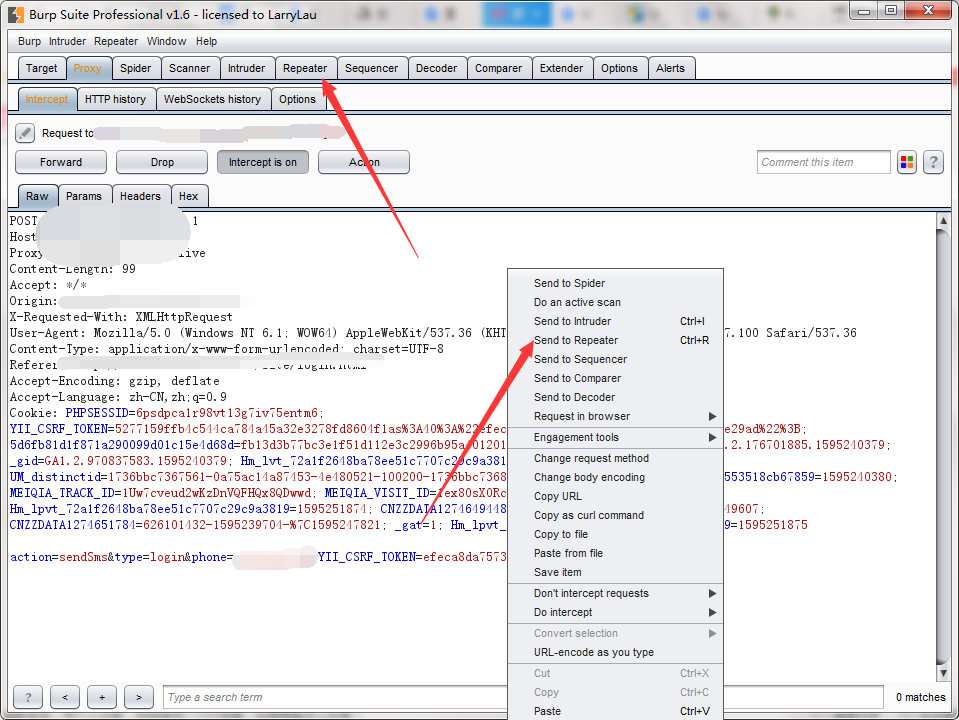Viewport: 959px width, 720px height.
Task: Select Change body encoding
Action: (x=615, y=477)
